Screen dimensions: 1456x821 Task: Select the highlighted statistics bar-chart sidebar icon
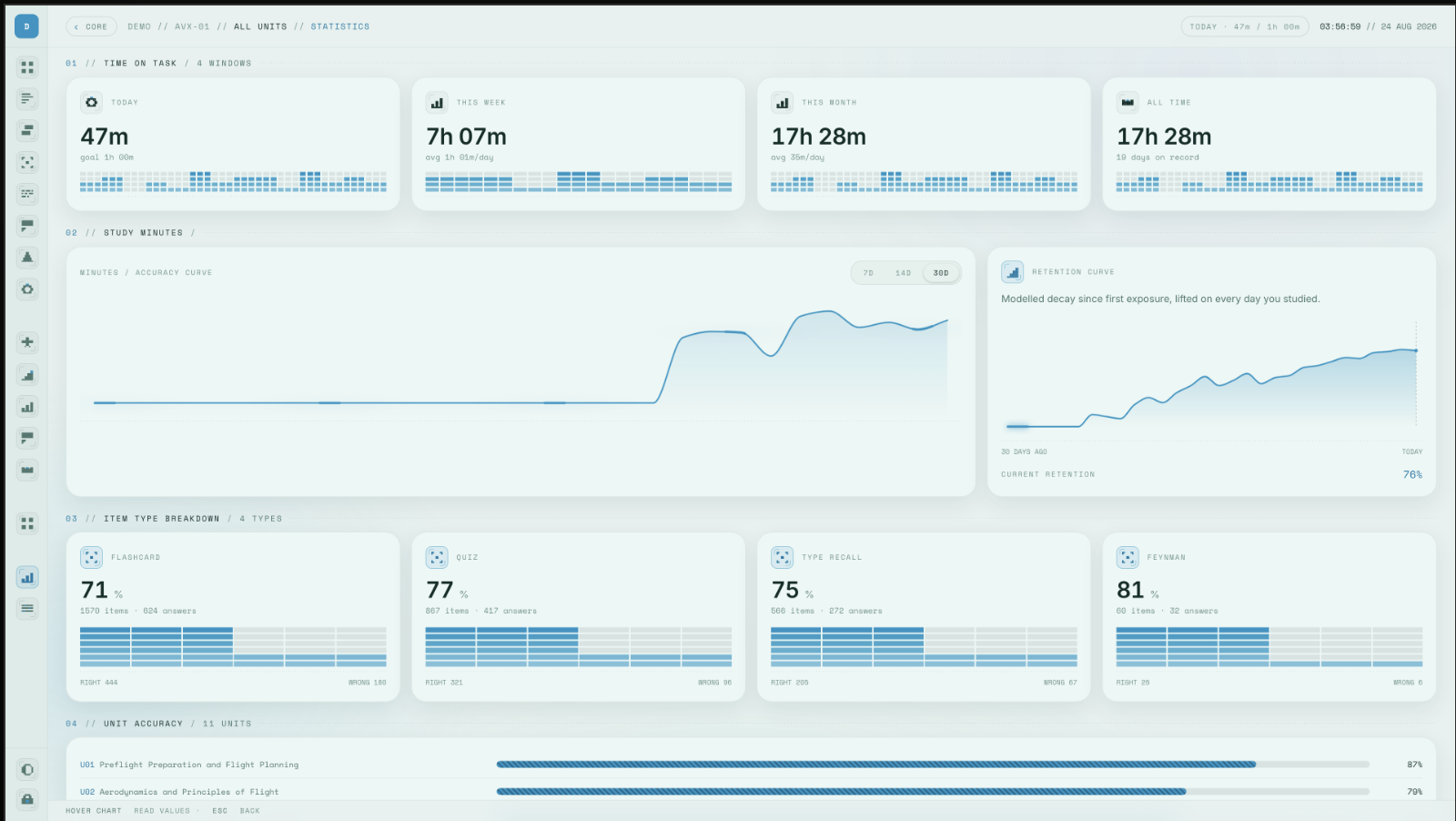pyautogui.click(x=27, y=577)
